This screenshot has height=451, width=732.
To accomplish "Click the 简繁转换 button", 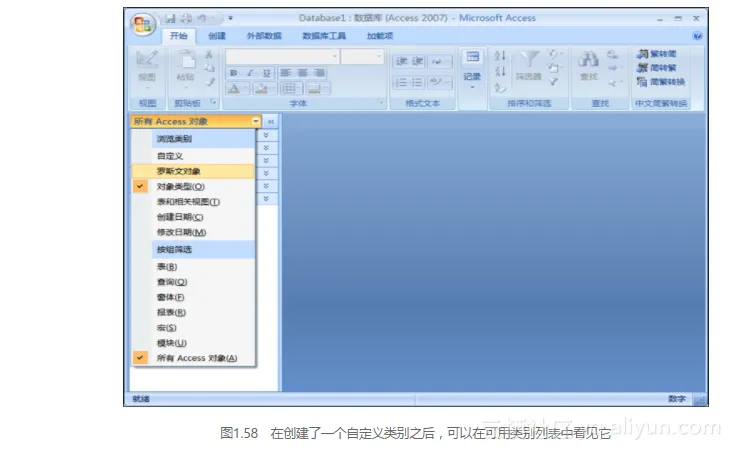I will point(661,82).
